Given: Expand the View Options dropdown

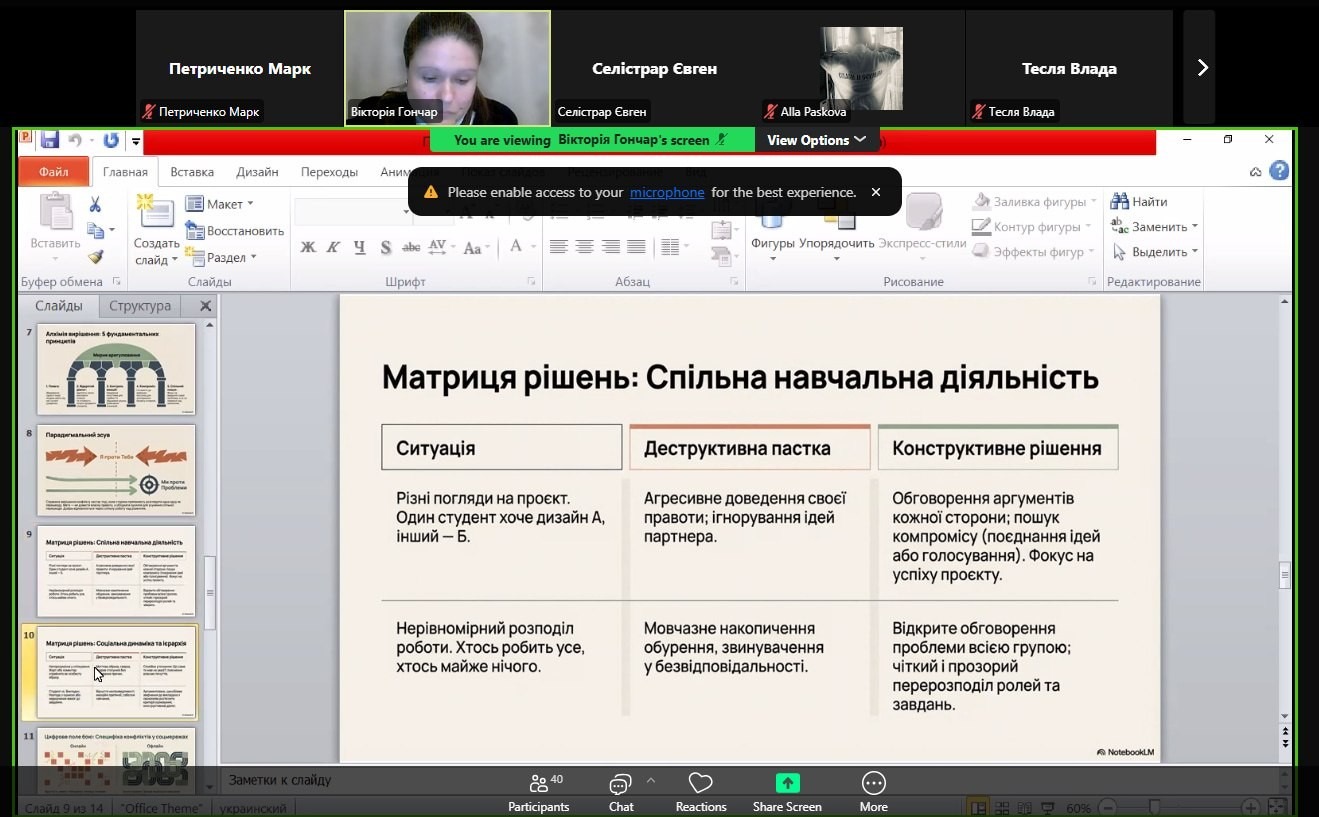Looking at the screenshot, I should (816, 140).
